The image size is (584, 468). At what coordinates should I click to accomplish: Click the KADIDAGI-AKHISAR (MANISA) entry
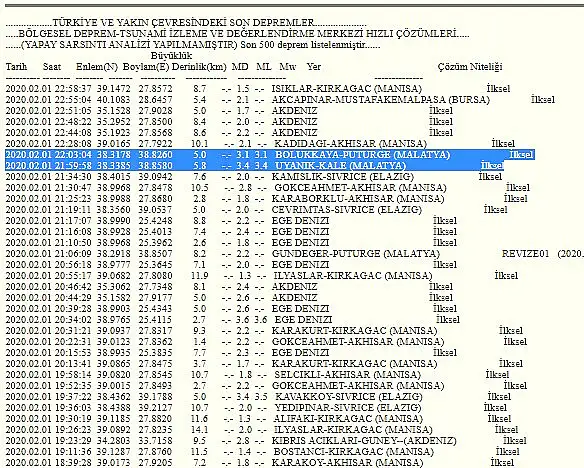(x=350, y=144)
